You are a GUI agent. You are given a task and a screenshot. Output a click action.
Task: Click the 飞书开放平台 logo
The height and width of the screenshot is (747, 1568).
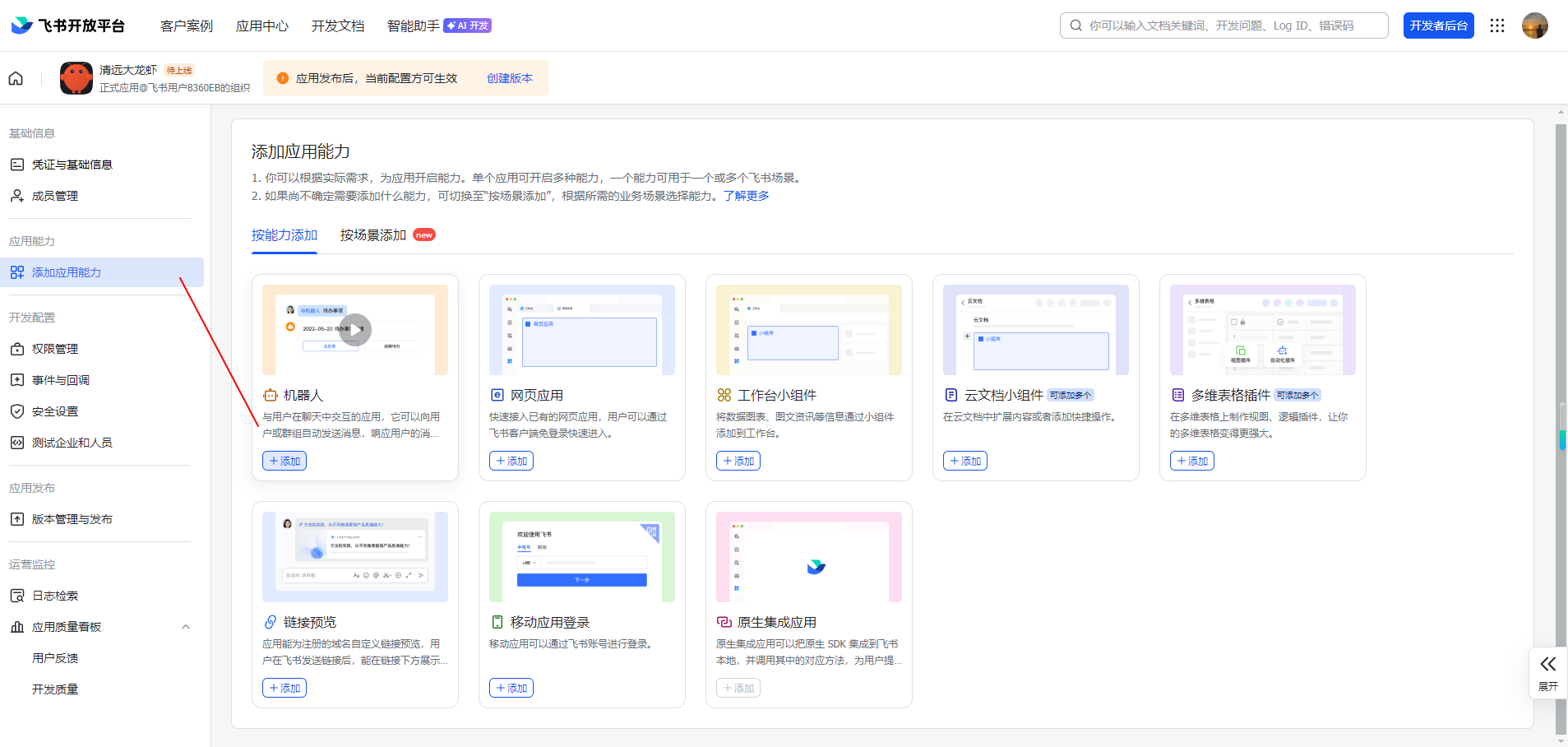point(67,25)
